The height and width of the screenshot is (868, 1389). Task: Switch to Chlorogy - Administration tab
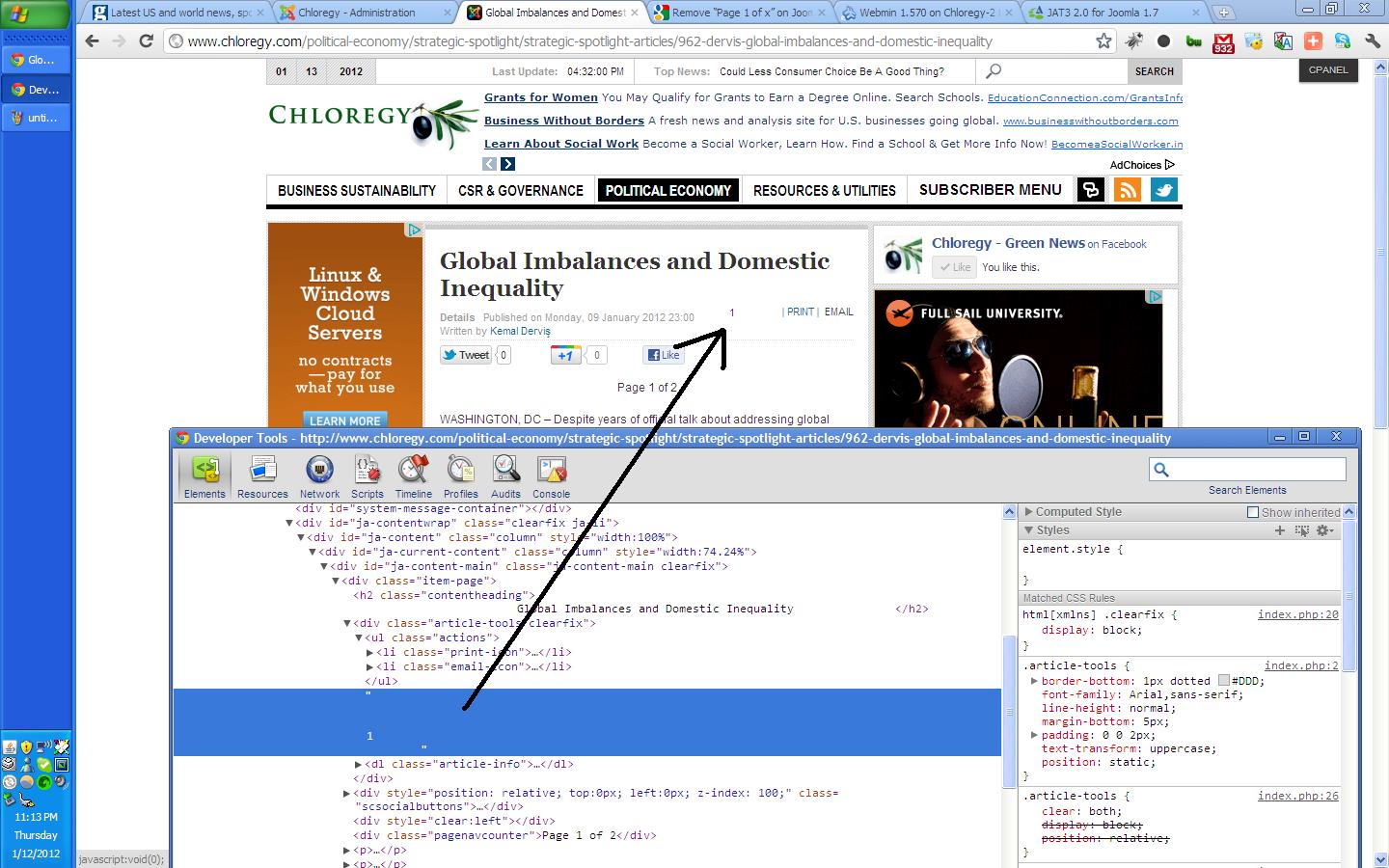pos(361,13)
